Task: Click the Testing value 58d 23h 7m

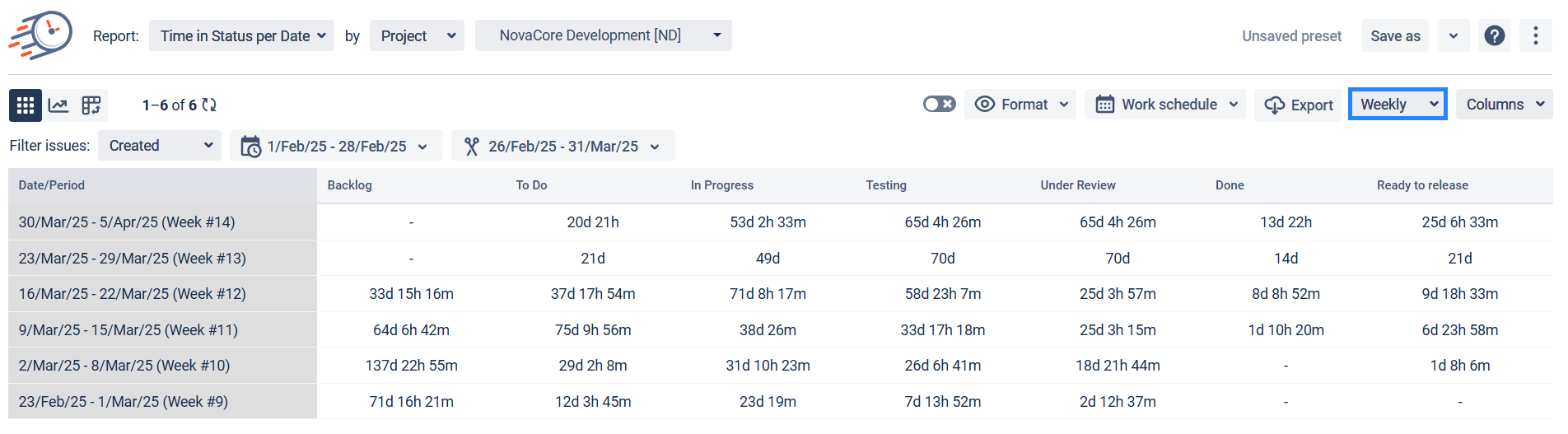Action: (x=943, y=294)
